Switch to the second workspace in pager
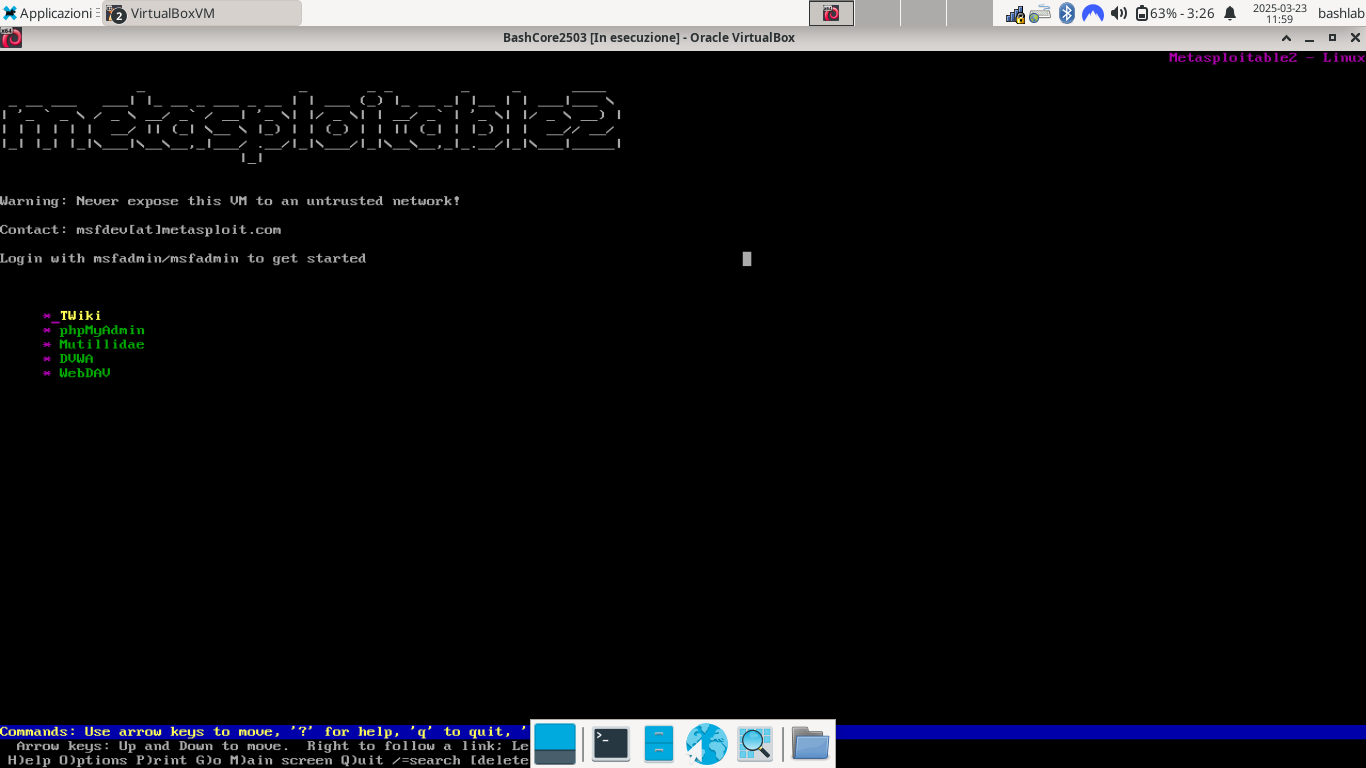 (877, 13)
